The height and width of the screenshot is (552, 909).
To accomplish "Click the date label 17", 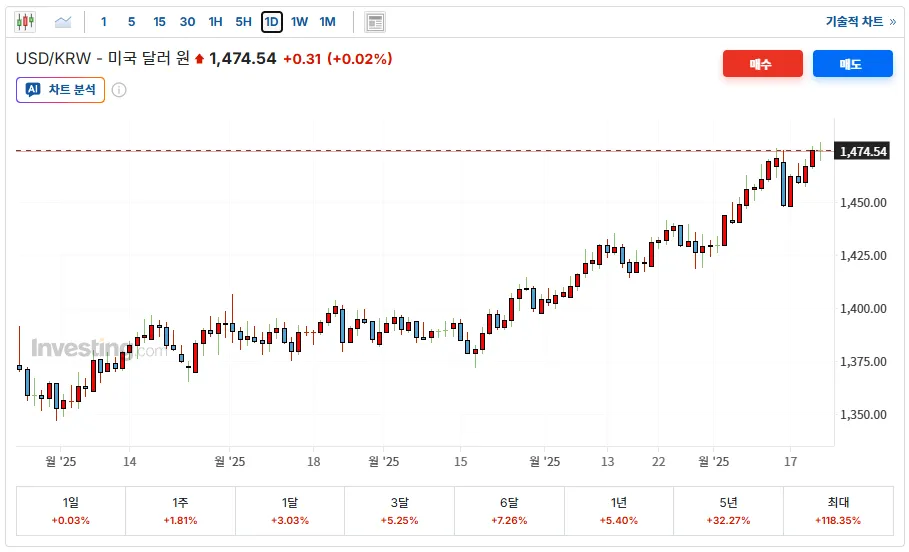I will point(790,462).
